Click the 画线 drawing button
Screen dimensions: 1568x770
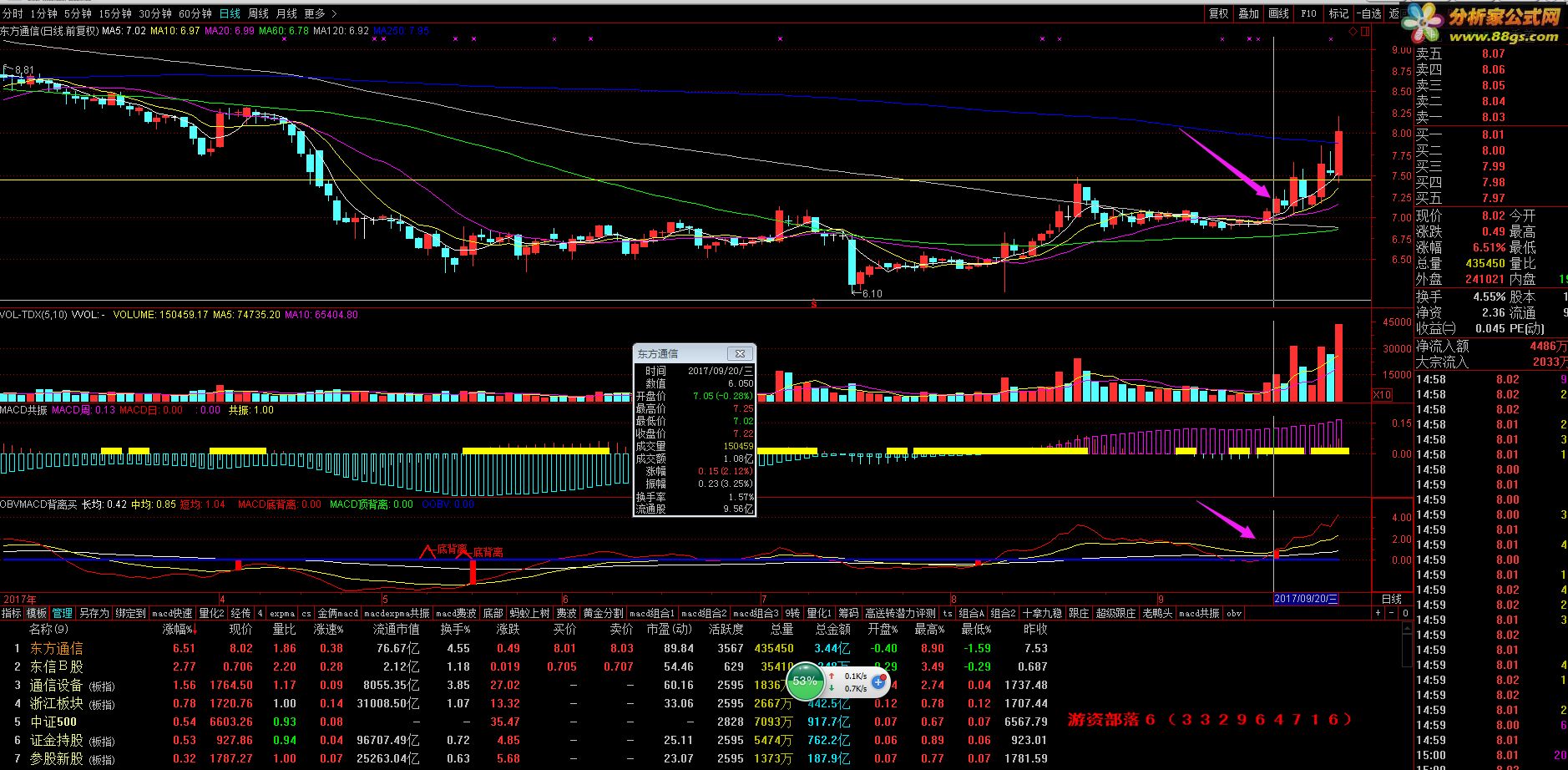click(1278, 13)
